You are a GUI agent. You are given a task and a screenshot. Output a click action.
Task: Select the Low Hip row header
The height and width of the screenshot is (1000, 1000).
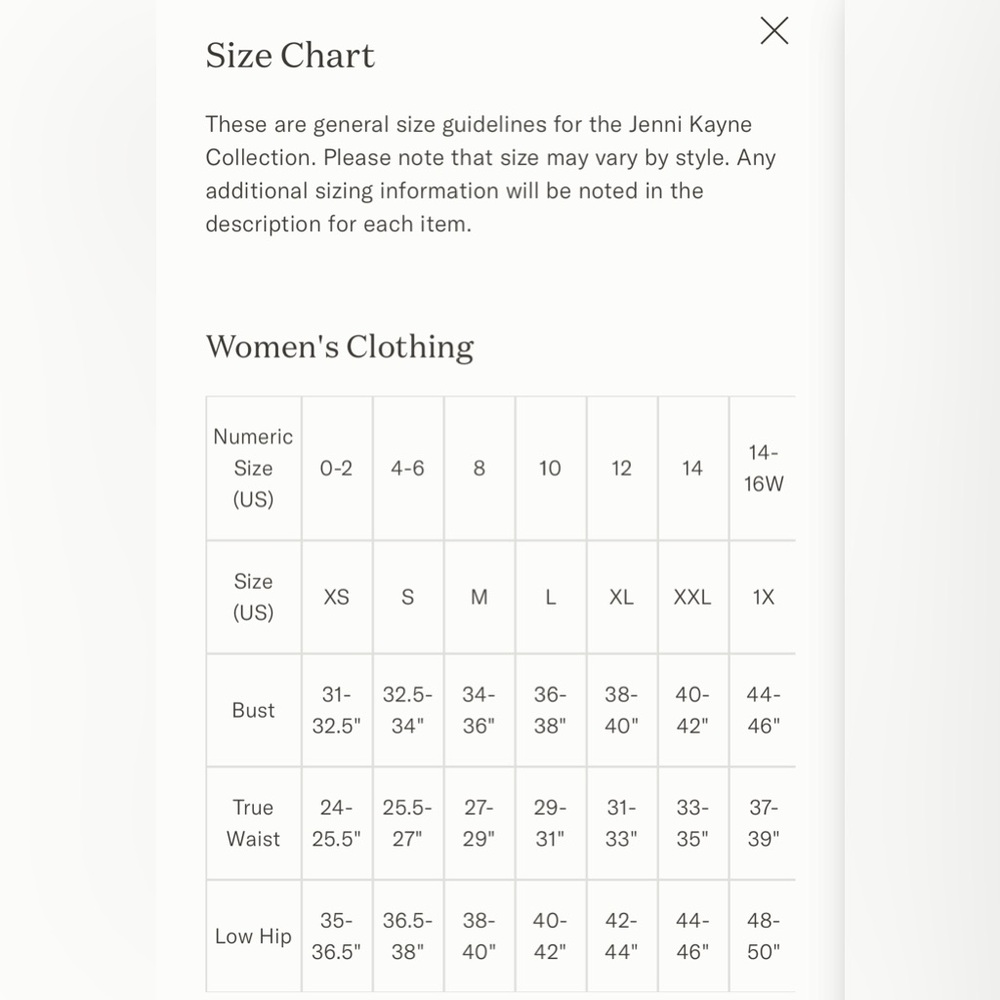(253, 936)
